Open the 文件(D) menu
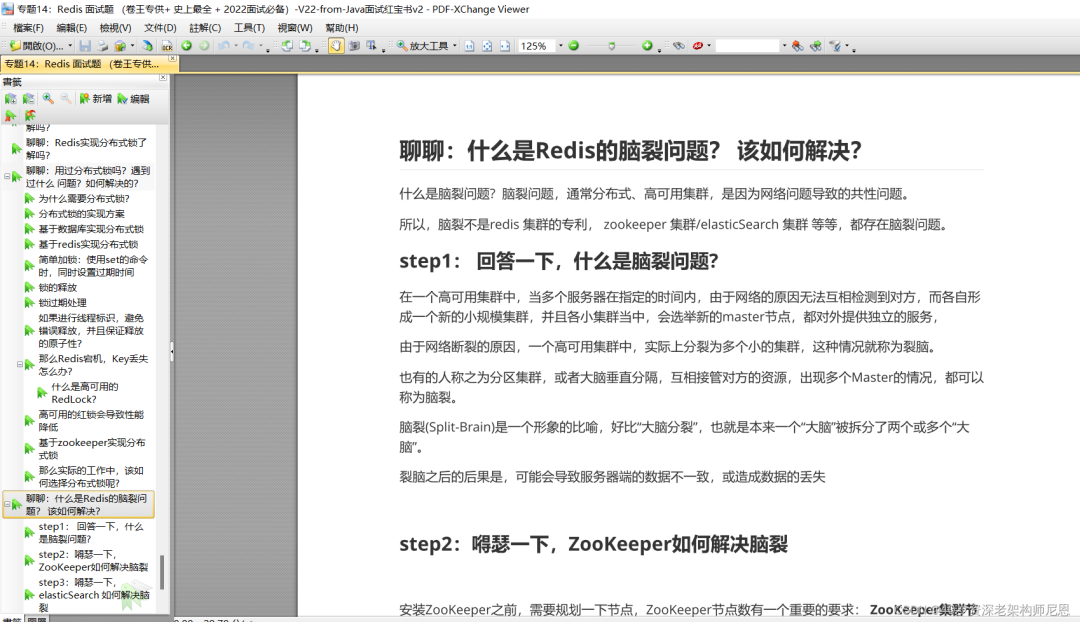Viewport: 1080px width, 622px height. [160, 28]
